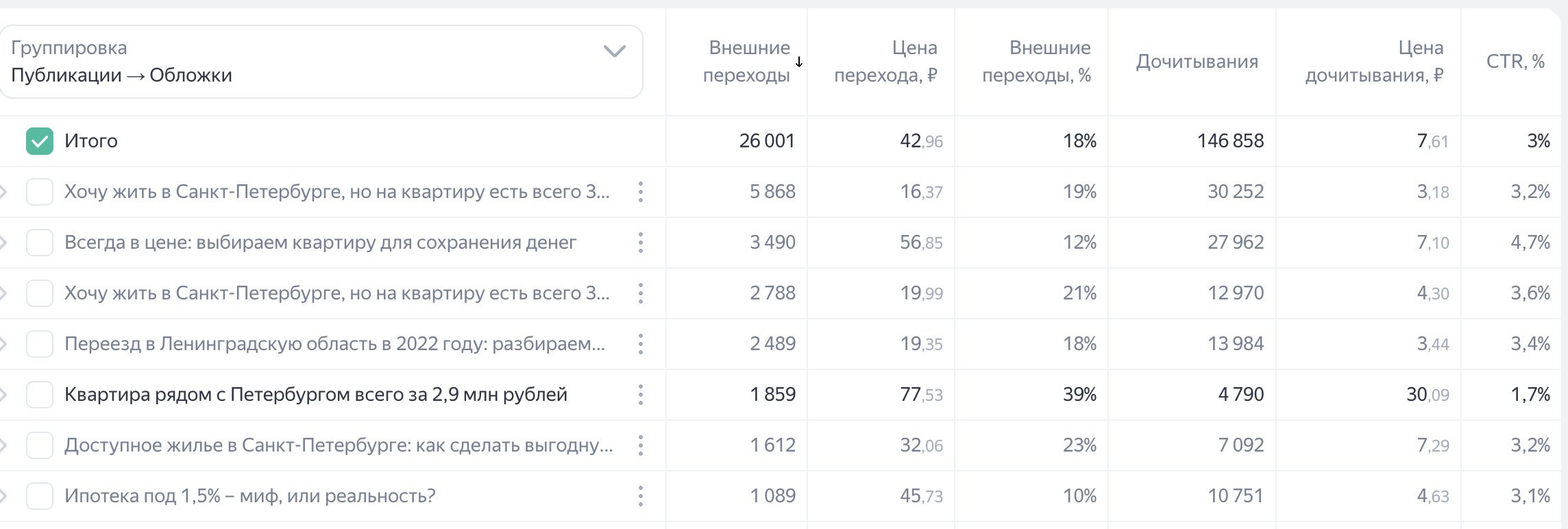Click the sort arrow next to 'Внешние переходы'
Viewport: 1568px width, 529px height.
(x=799, y=62)
